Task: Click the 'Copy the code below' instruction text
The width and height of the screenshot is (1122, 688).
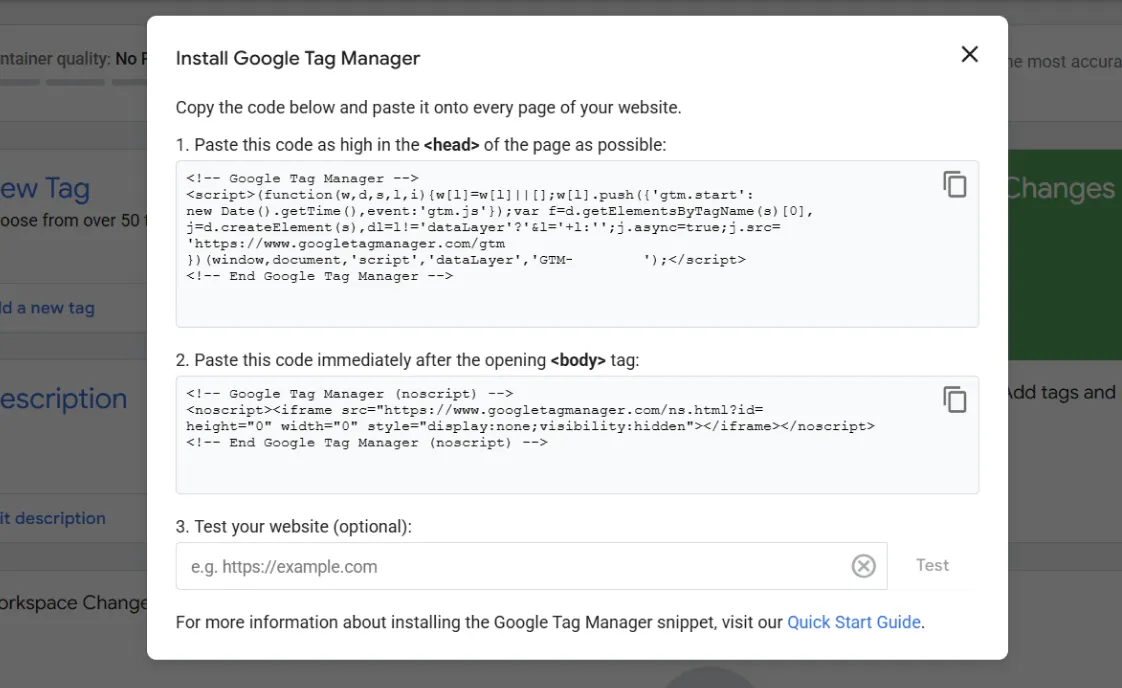Action: tap(429, 107)
